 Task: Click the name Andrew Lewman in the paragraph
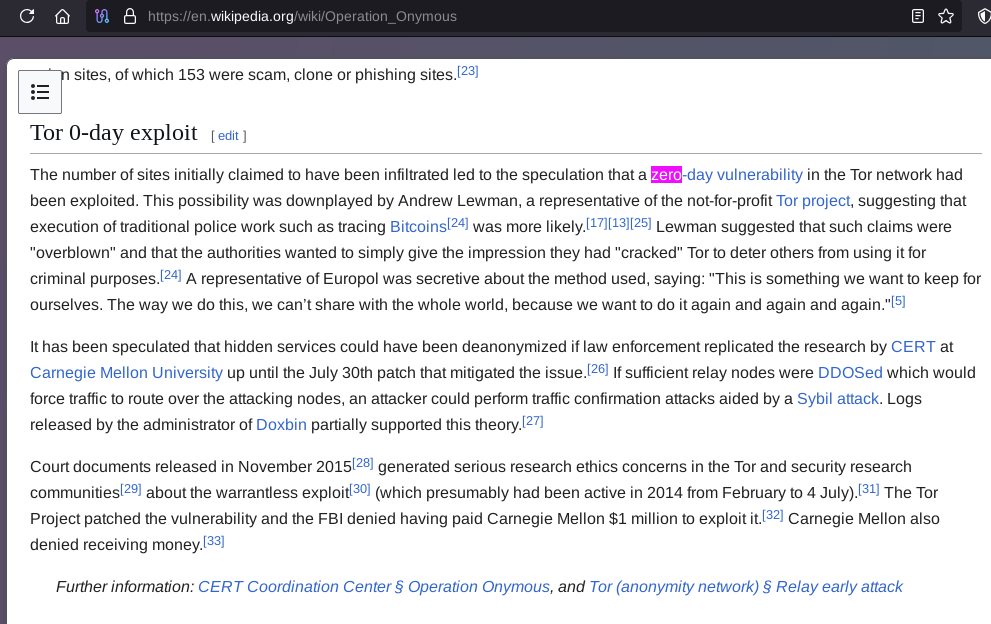[458, 200]
